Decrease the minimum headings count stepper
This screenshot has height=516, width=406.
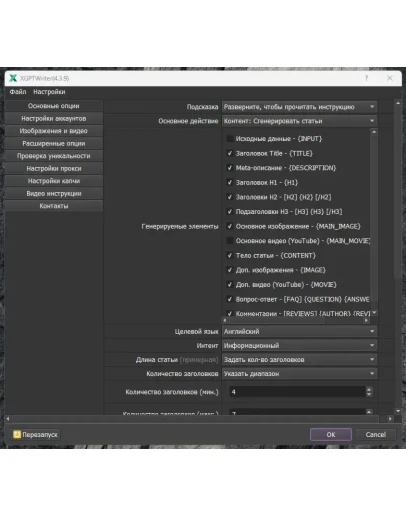pos(369,395)
